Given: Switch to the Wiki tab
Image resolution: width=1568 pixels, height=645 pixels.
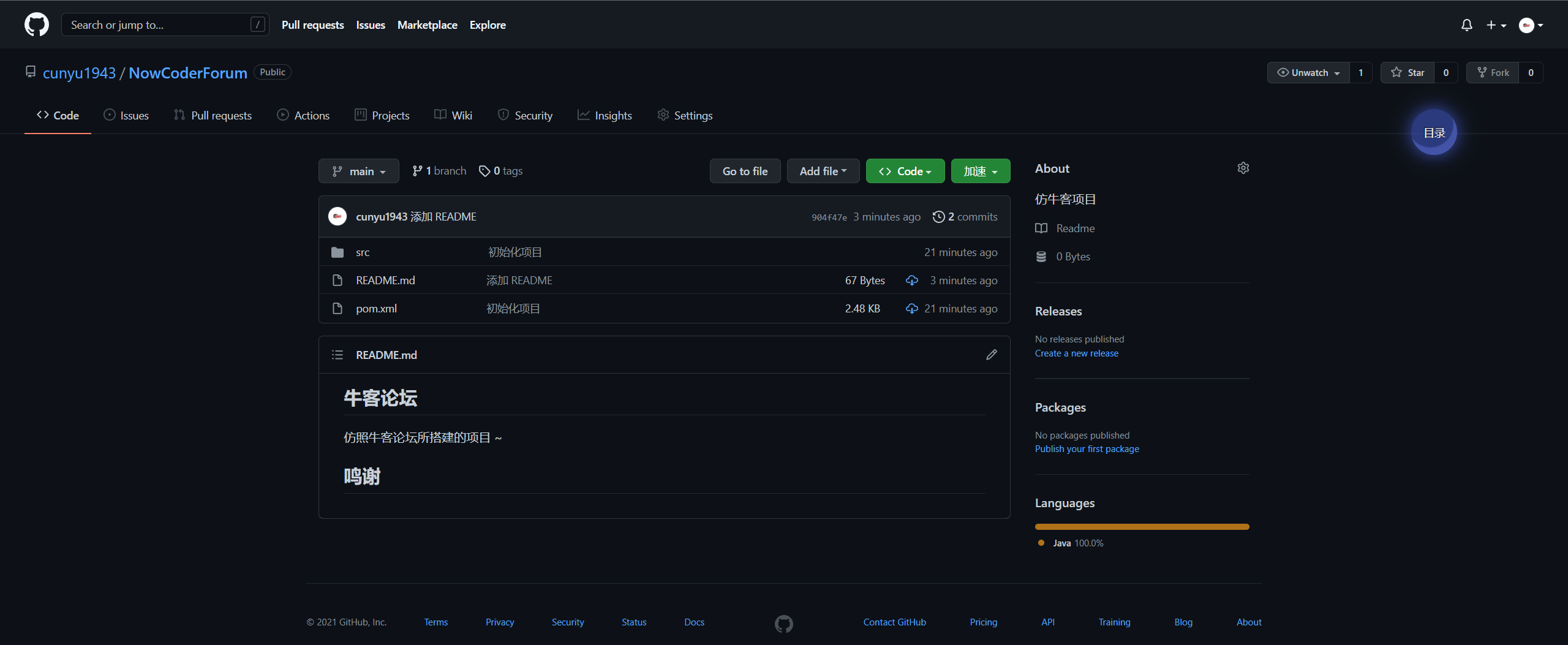Looking at the screenshot, I should tap(453, 115).
